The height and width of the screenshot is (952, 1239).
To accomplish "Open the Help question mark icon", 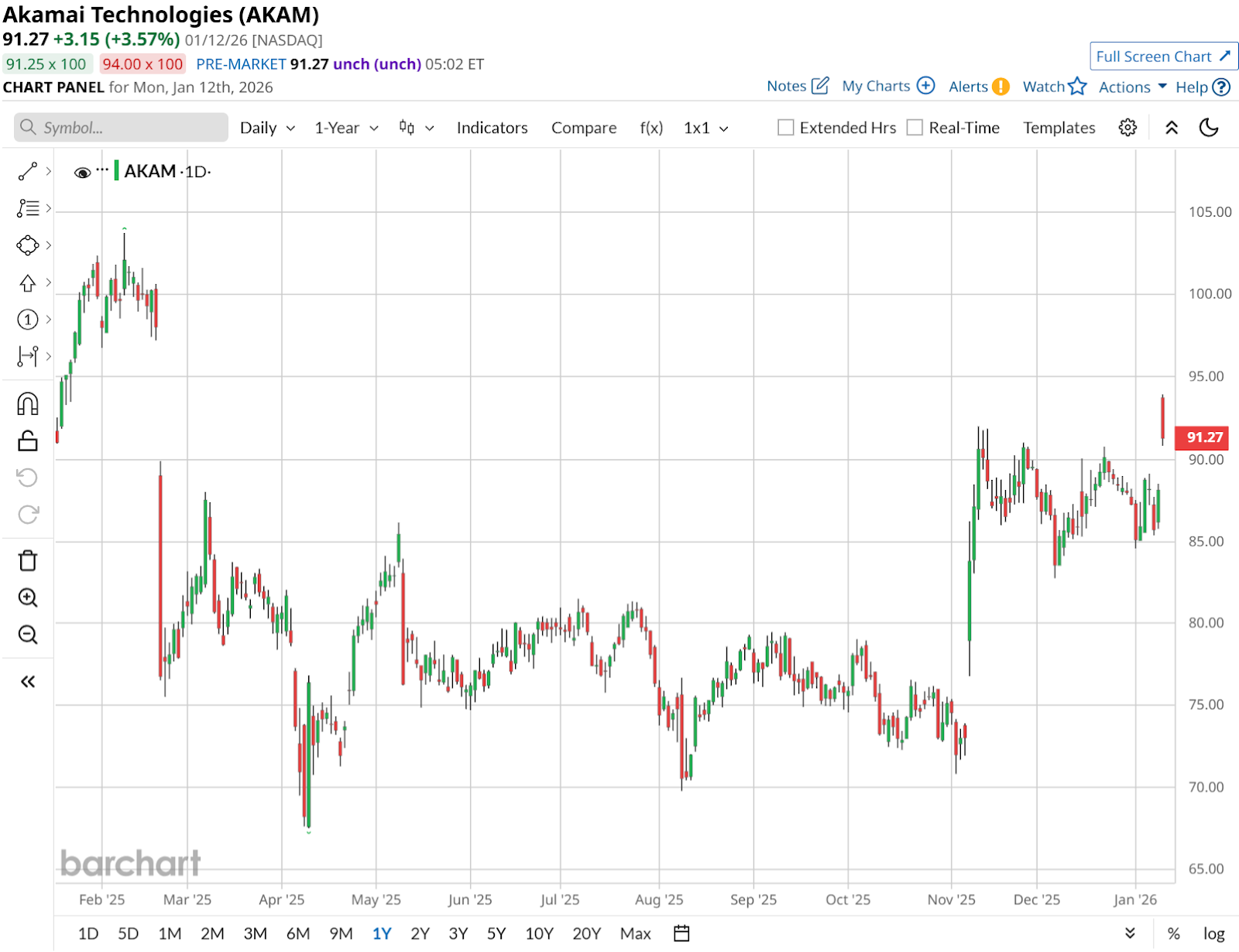I will [1221, 87].
